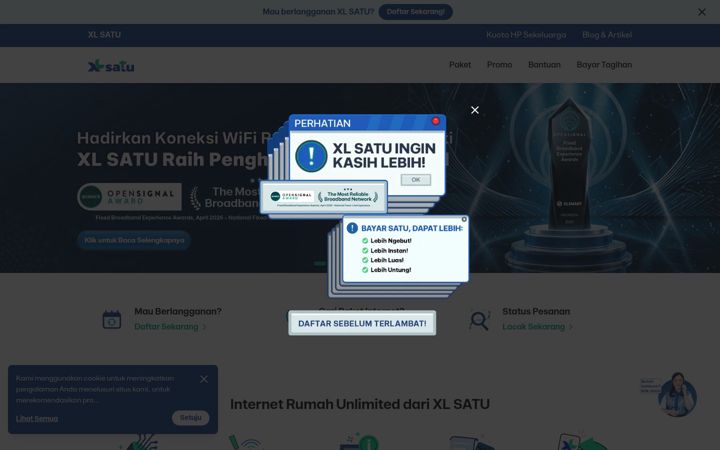Close the cookie notice X icon
Viewport: 720px width, 450px height.
204,379
